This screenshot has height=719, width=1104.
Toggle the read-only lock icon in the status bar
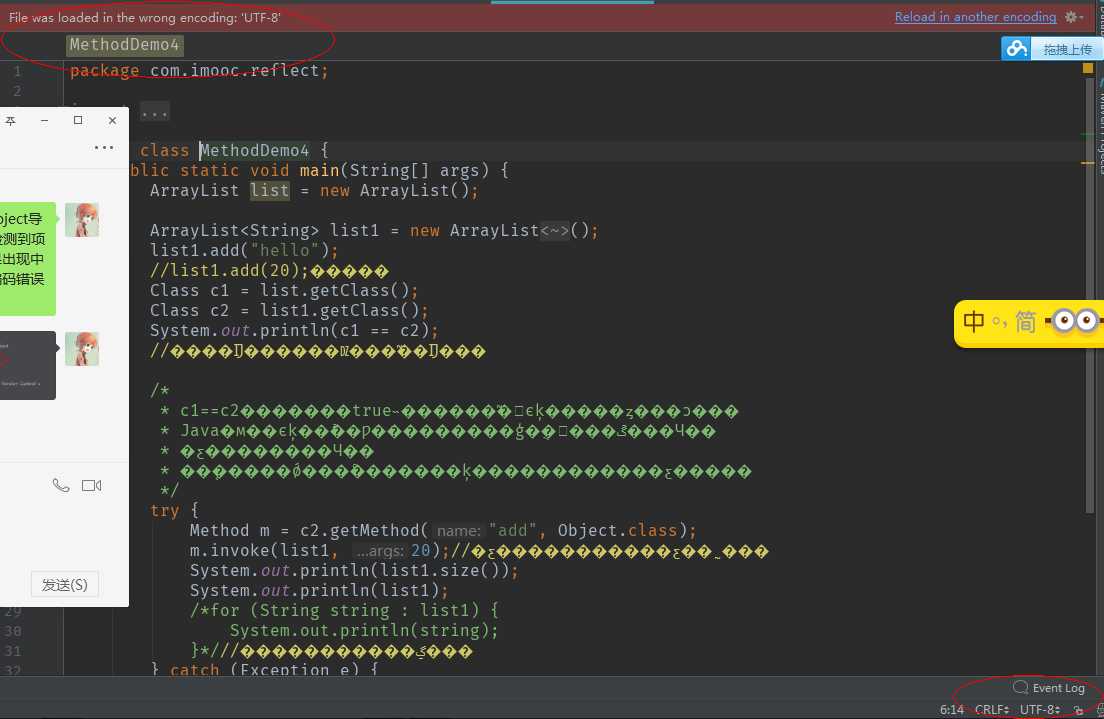[x=1079, y=710]
